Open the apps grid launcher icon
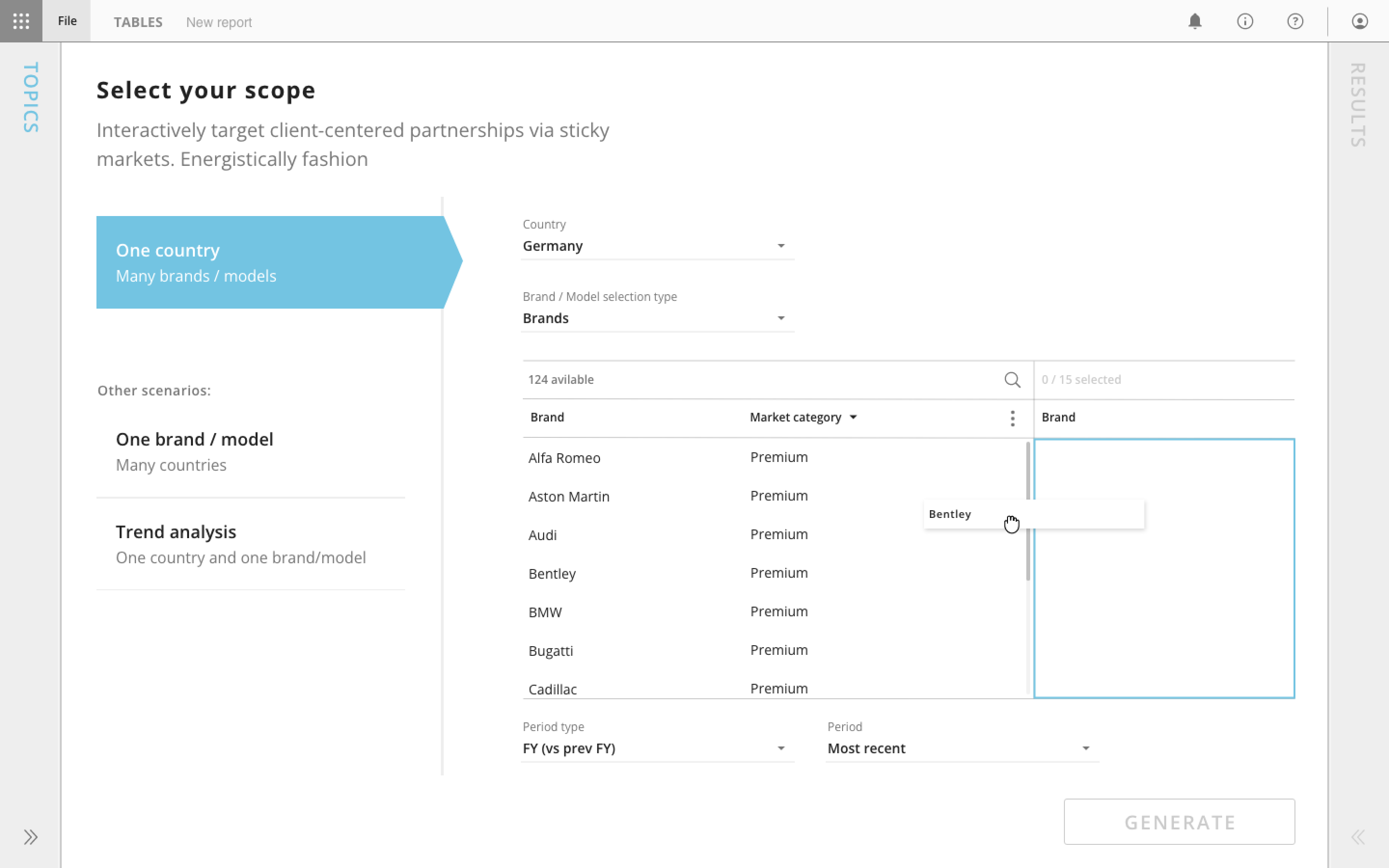Viewport: 1389px width, 868px height. click(21, 21)
